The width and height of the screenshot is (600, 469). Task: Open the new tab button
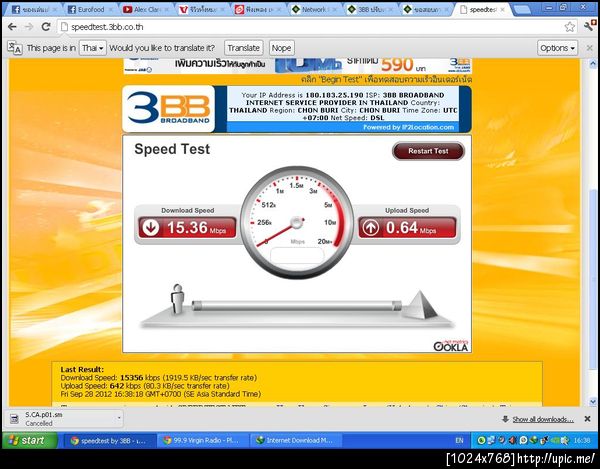click(523, 10)
